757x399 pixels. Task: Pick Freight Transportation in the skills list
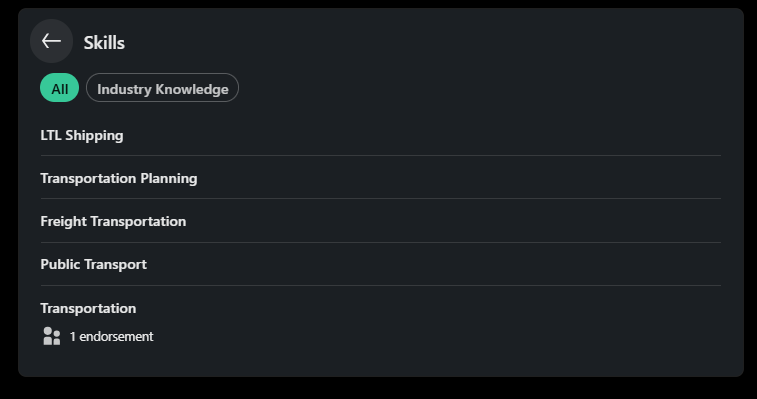coord(113,221)
